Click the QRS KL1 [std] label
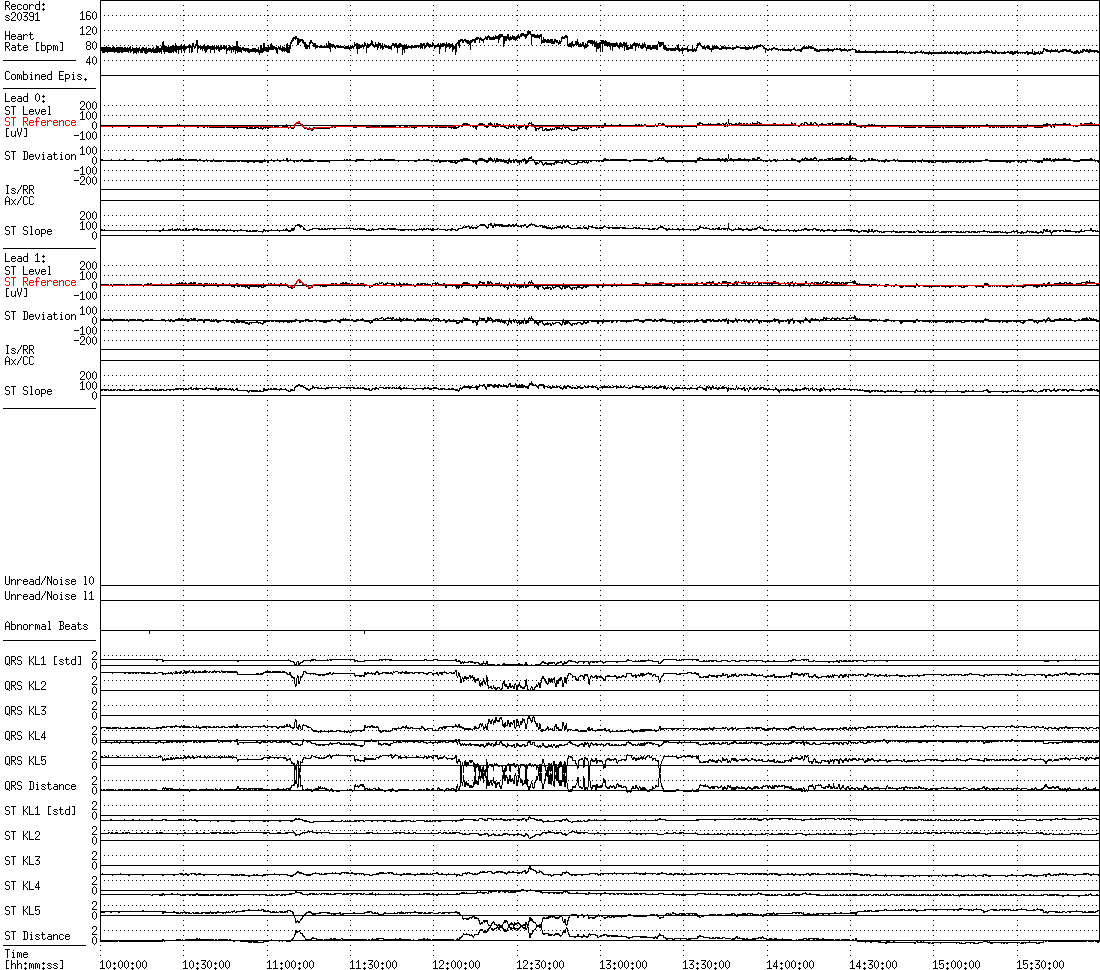1100x970 pixels. tap(43, 661)
